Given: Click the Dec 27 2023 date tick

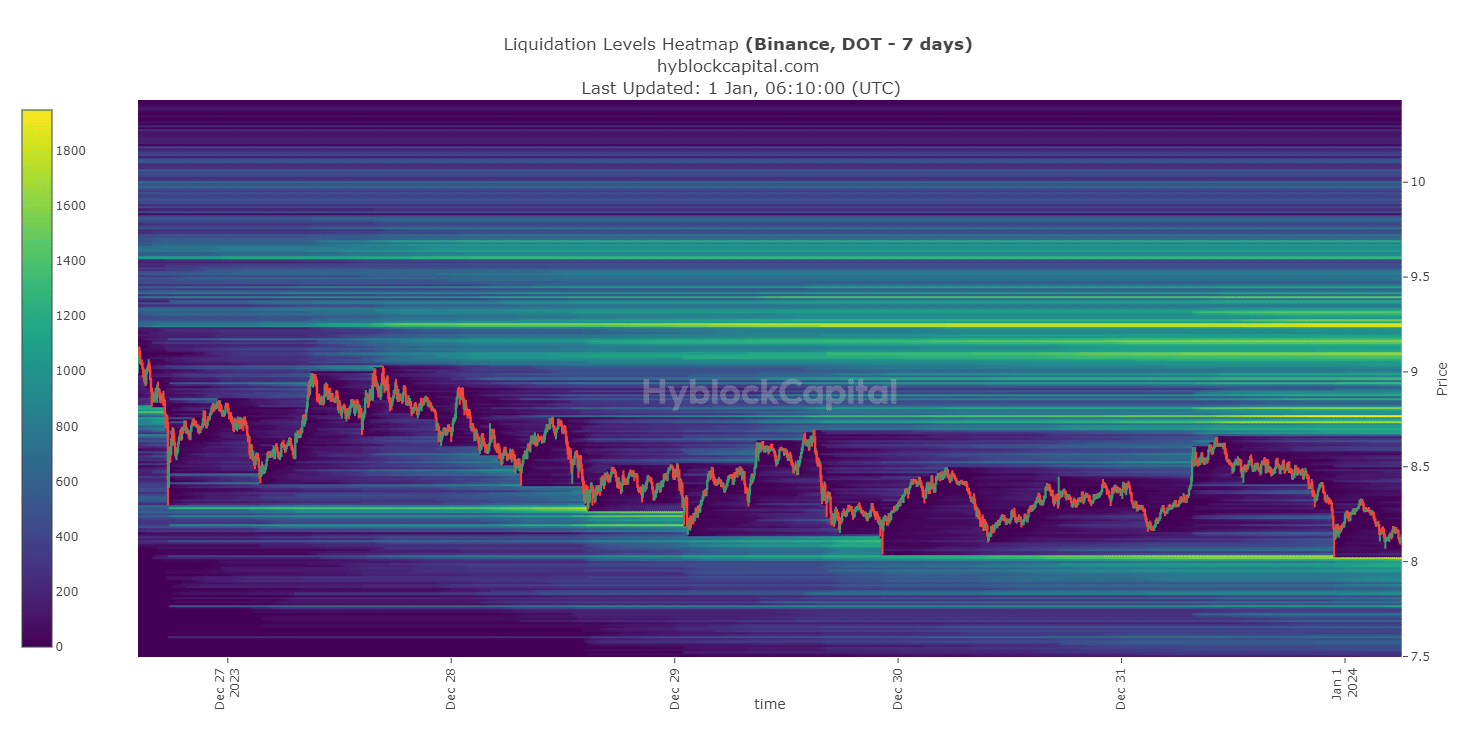Looking at the screenshot, I should (x=228, y=688).
